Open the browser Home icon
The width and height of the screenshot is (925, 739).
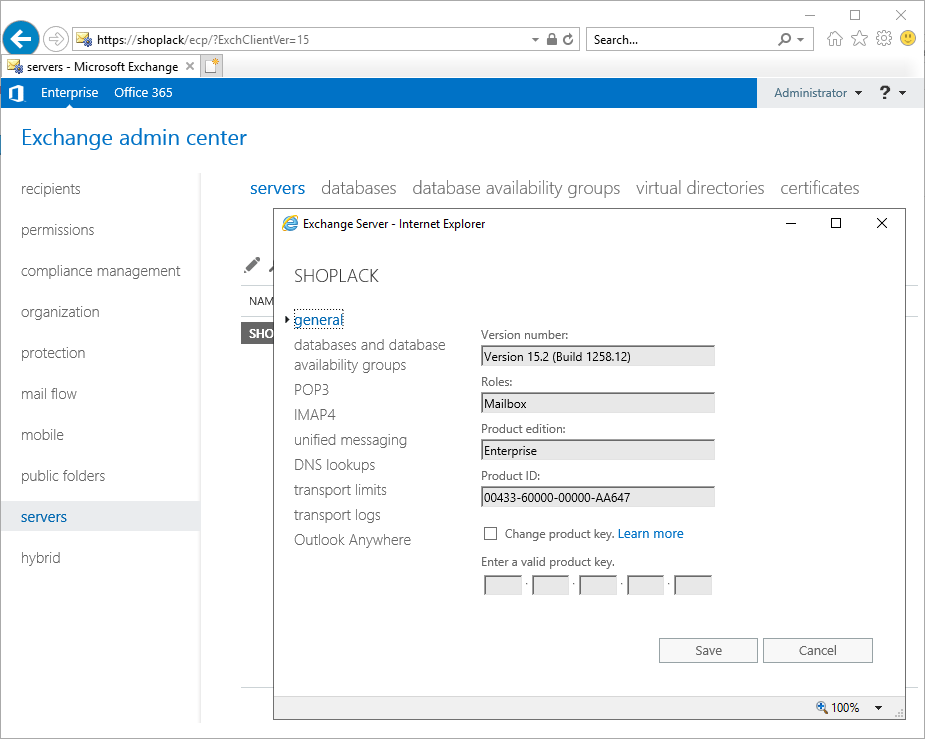point(834,39)
